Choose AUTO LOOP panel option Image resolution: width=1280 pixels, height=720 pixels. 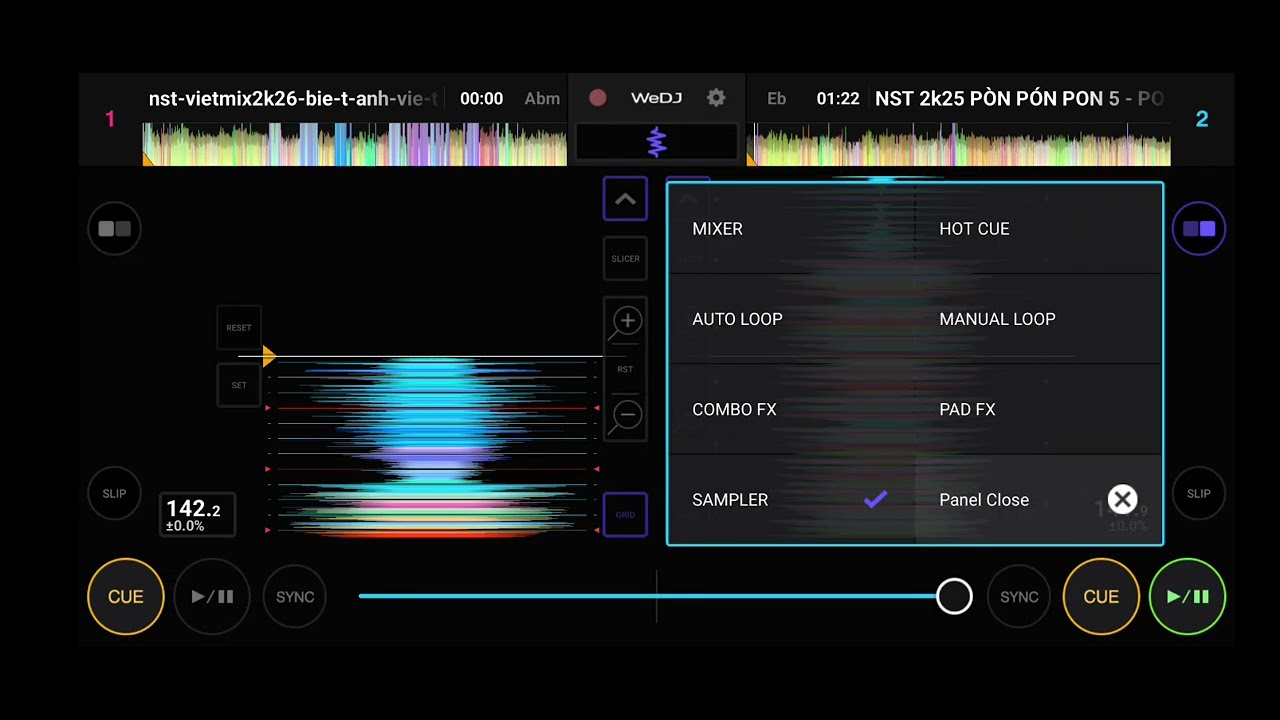(x=792, y=319)
